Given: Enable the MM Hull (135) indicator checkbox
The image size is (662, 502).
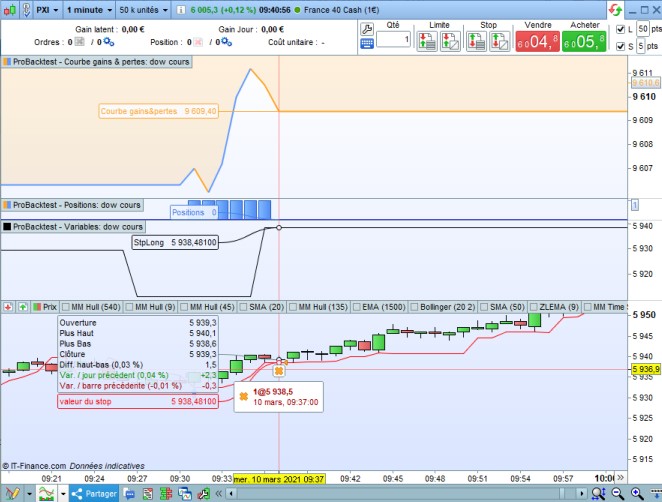Looking at the screenshot, I should [x=293, y=307].
